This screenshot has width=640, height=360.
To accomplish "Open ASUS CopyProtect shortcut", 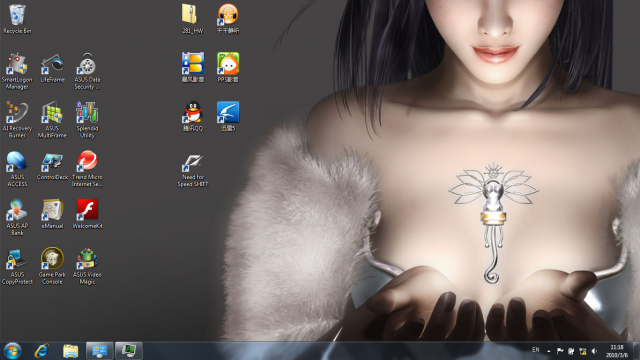I will (x=17, y=266).
